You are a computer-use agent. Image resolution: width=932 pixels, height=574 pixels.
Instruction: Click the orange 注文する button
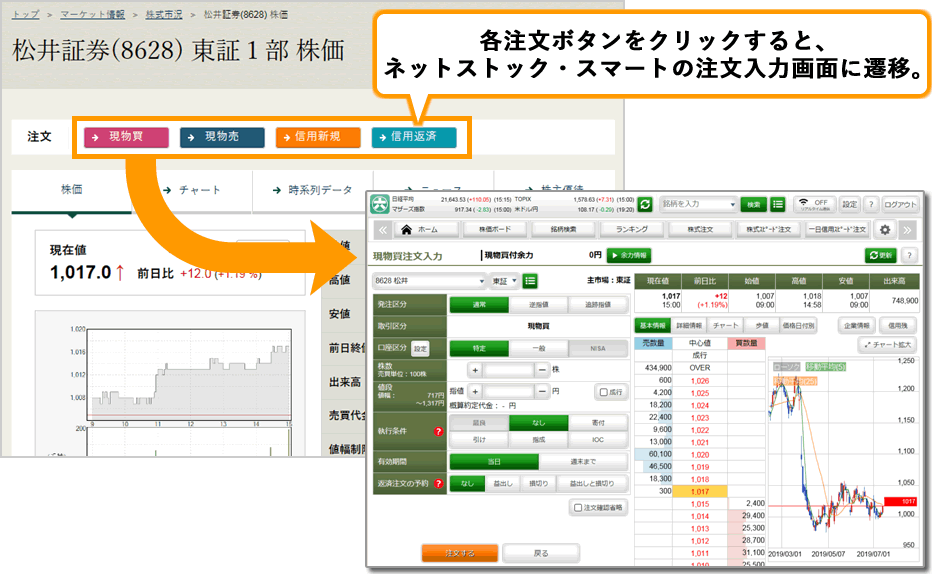click(459, 553)
